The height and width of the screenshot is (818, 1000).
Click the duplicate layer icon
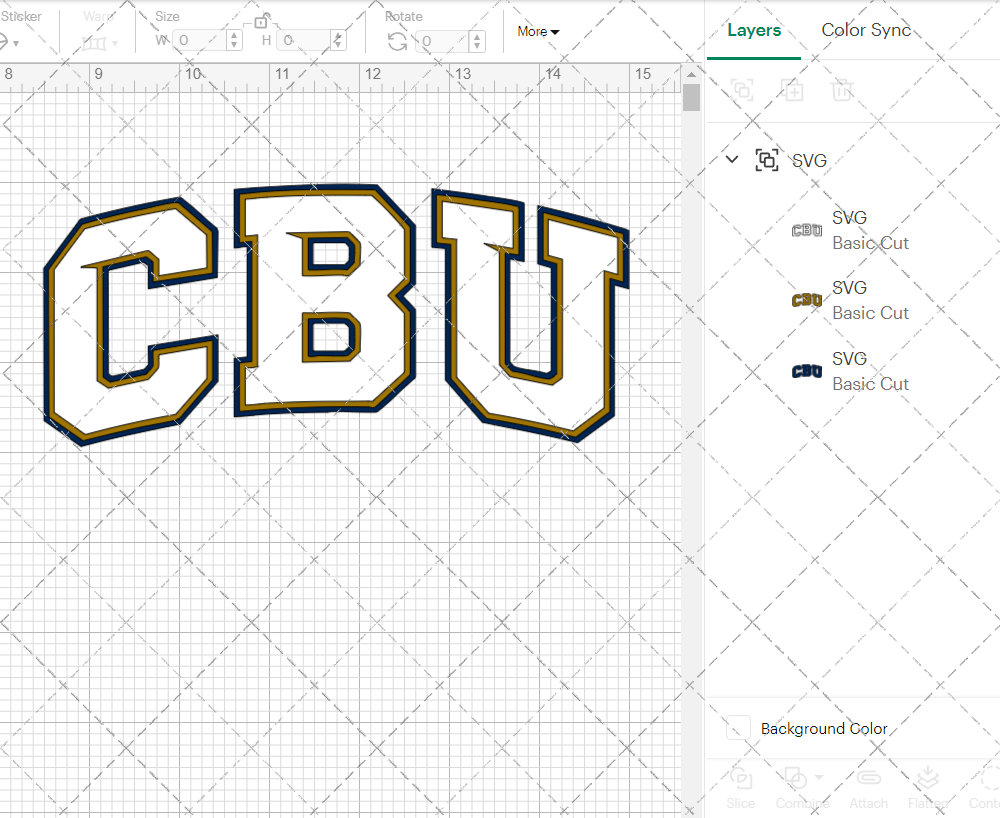point(792,90)
